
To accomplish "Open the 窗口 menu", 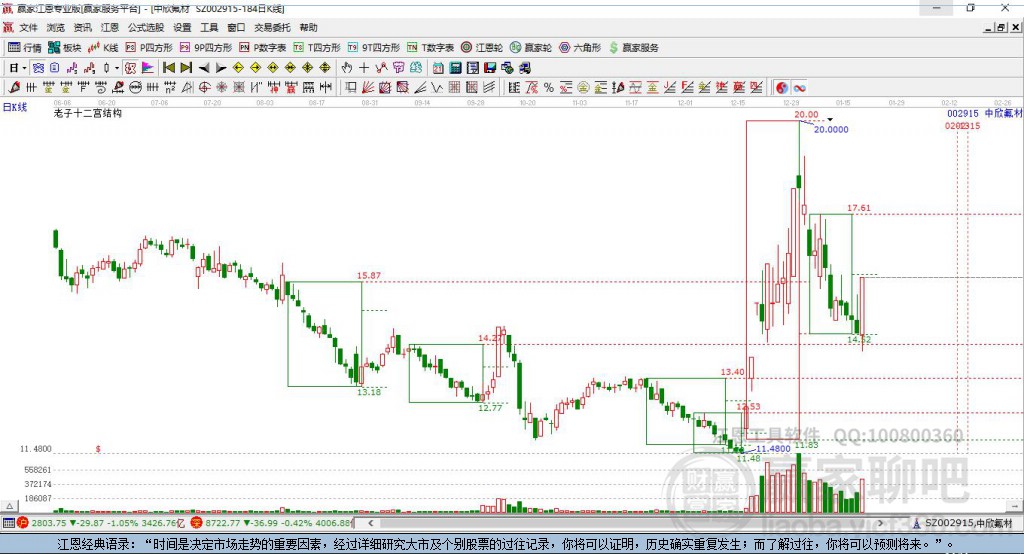I will (236, 27).
